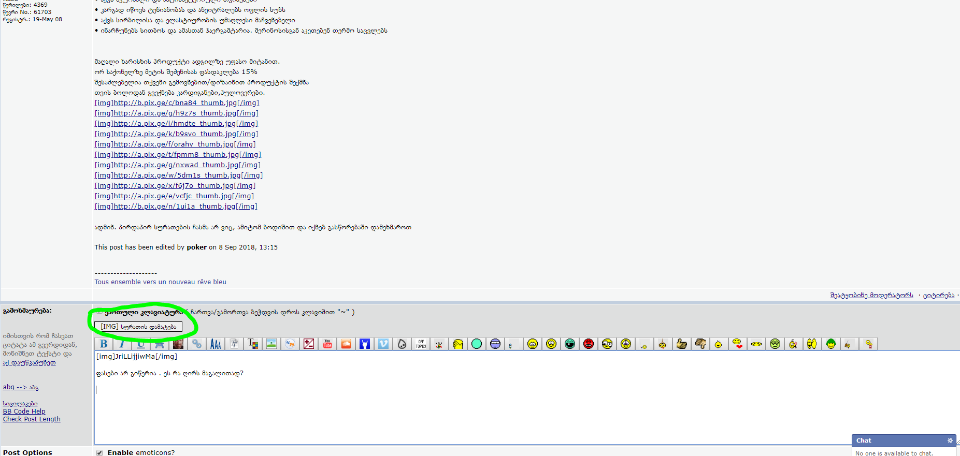The height and width of the screenshot is (456, 960).
Task: Insert the thumbs up hand emoticon
Action: 681,344
